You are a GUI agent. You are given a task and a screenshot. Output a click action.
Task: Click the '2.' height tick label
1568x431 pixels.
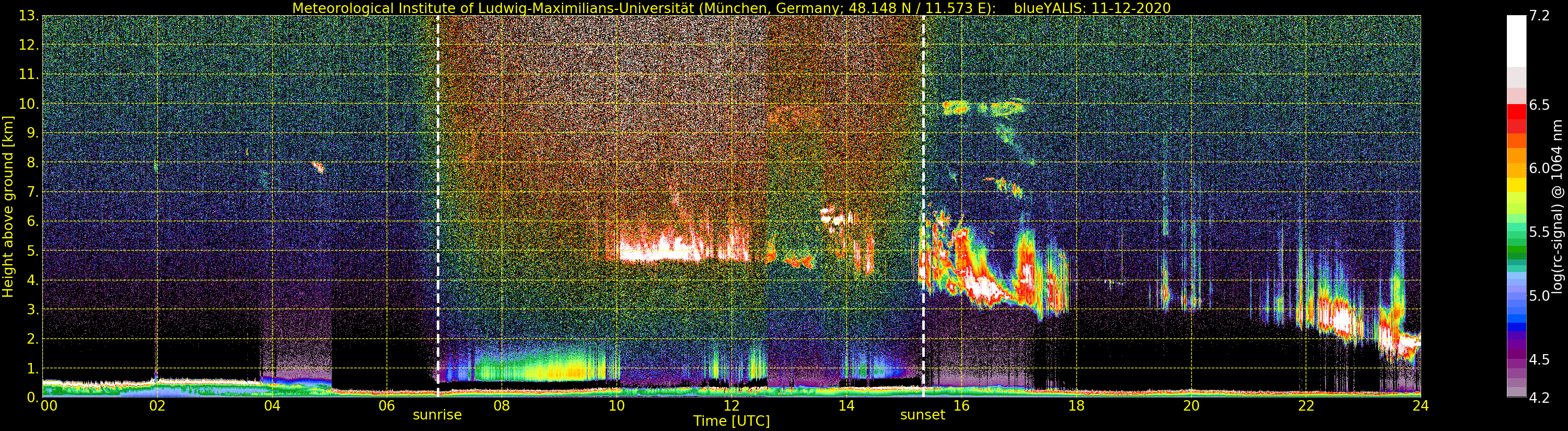[x=33, y=338]
